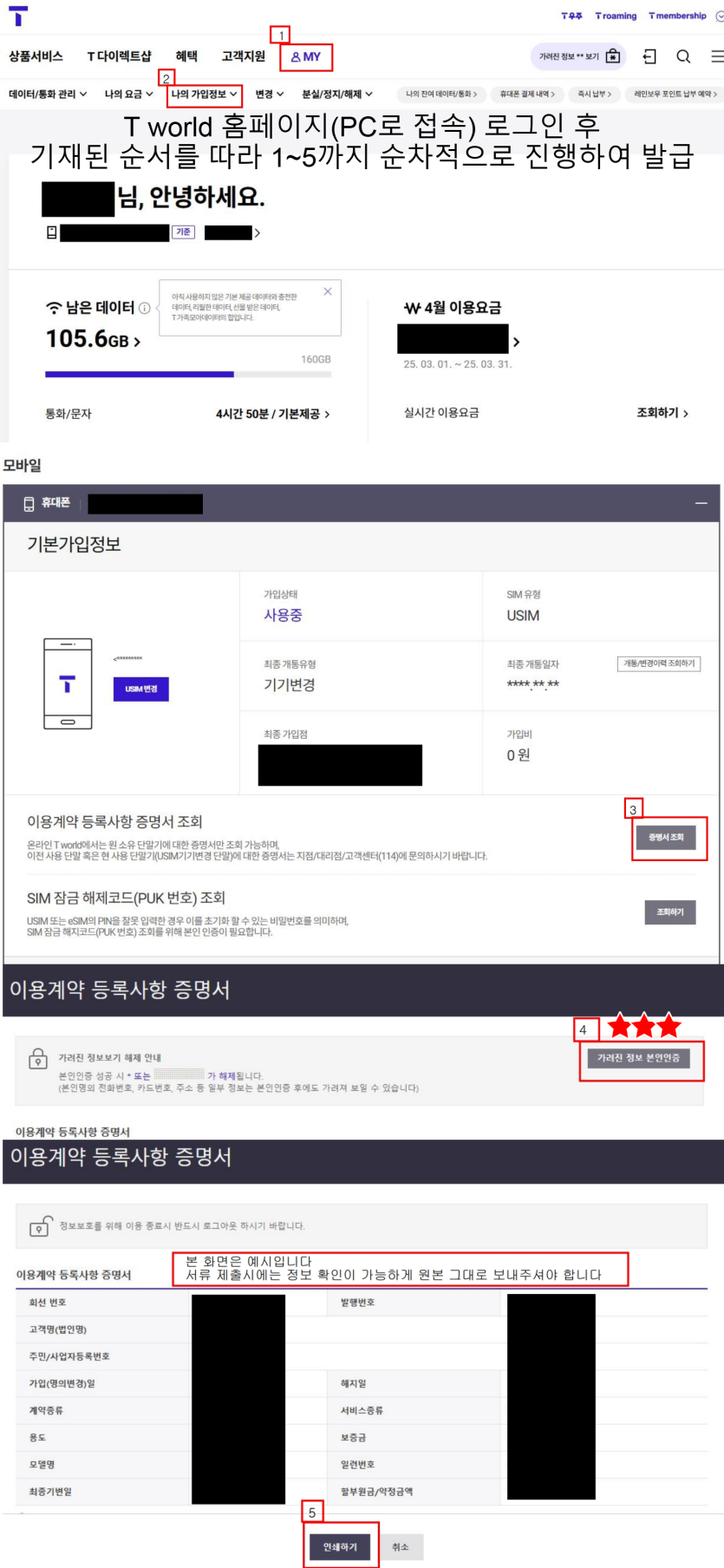724x1568 pixels.
Task: Open 상품서비스 menu
Action: tap(36, 56)
